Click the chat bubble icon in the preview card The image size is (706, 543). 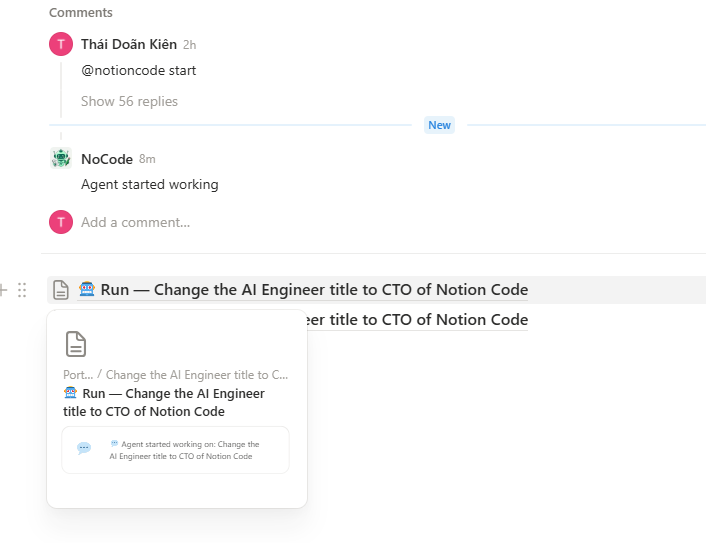pos(84,448)
